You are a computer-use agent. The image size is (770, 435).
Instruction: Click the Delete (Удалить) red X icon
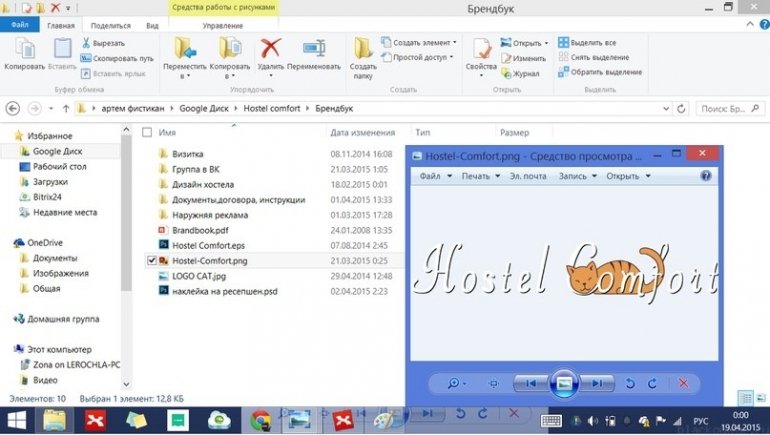[270, 50]
